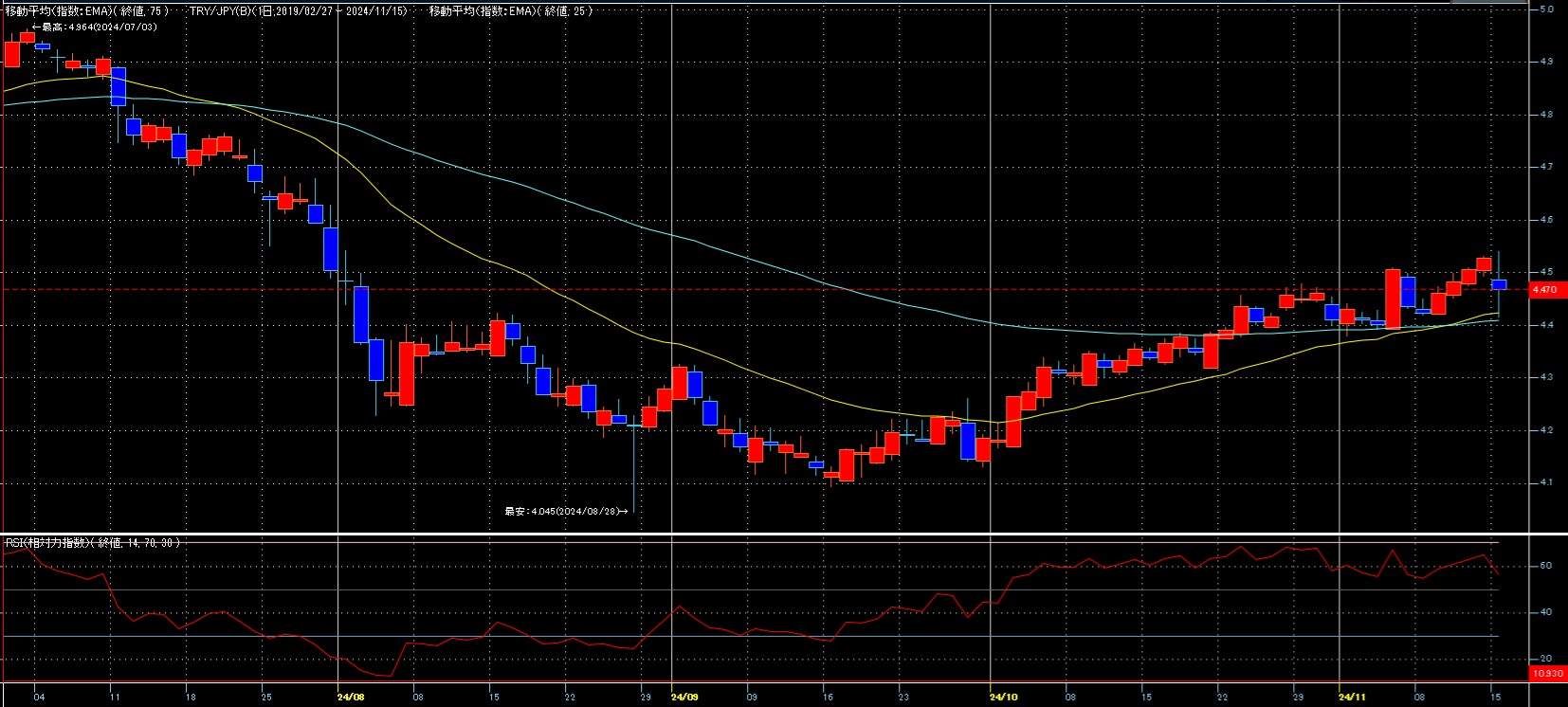
Task: Click the 5.0 price axis label
Action: [x=1546, y=9]
